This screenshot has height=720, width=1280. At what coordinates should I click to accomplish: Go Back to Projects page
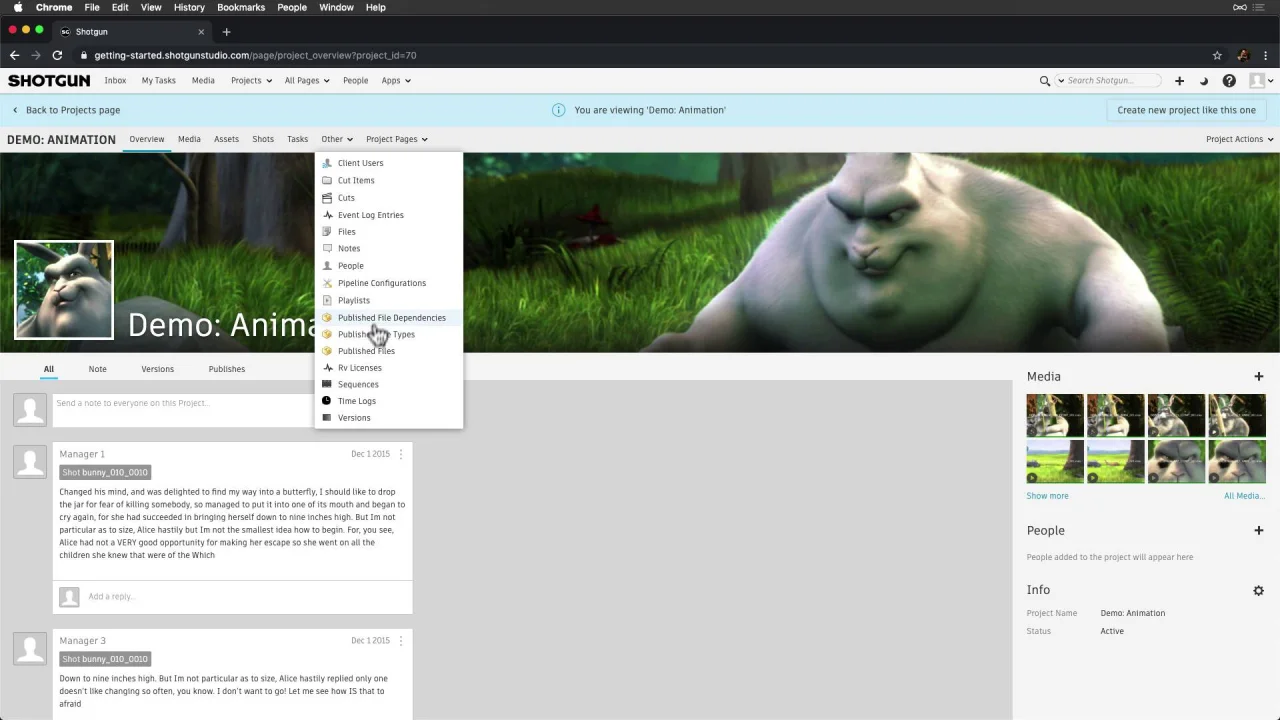point(66,110)
